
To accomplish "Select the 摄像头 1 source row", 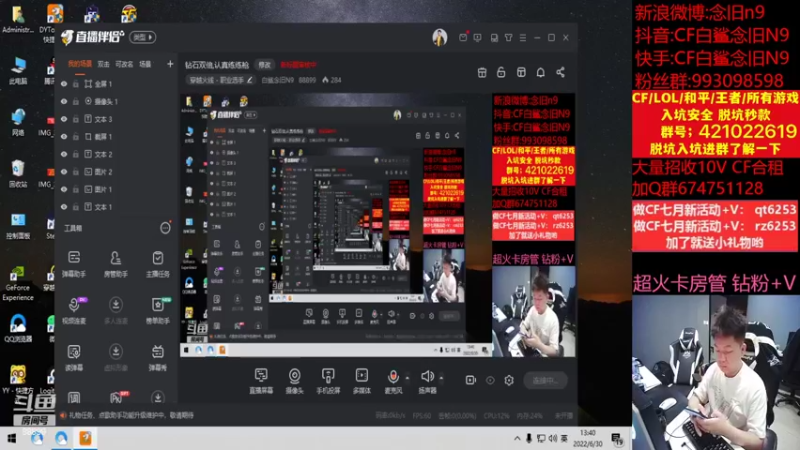I will [x=116, y=102].
